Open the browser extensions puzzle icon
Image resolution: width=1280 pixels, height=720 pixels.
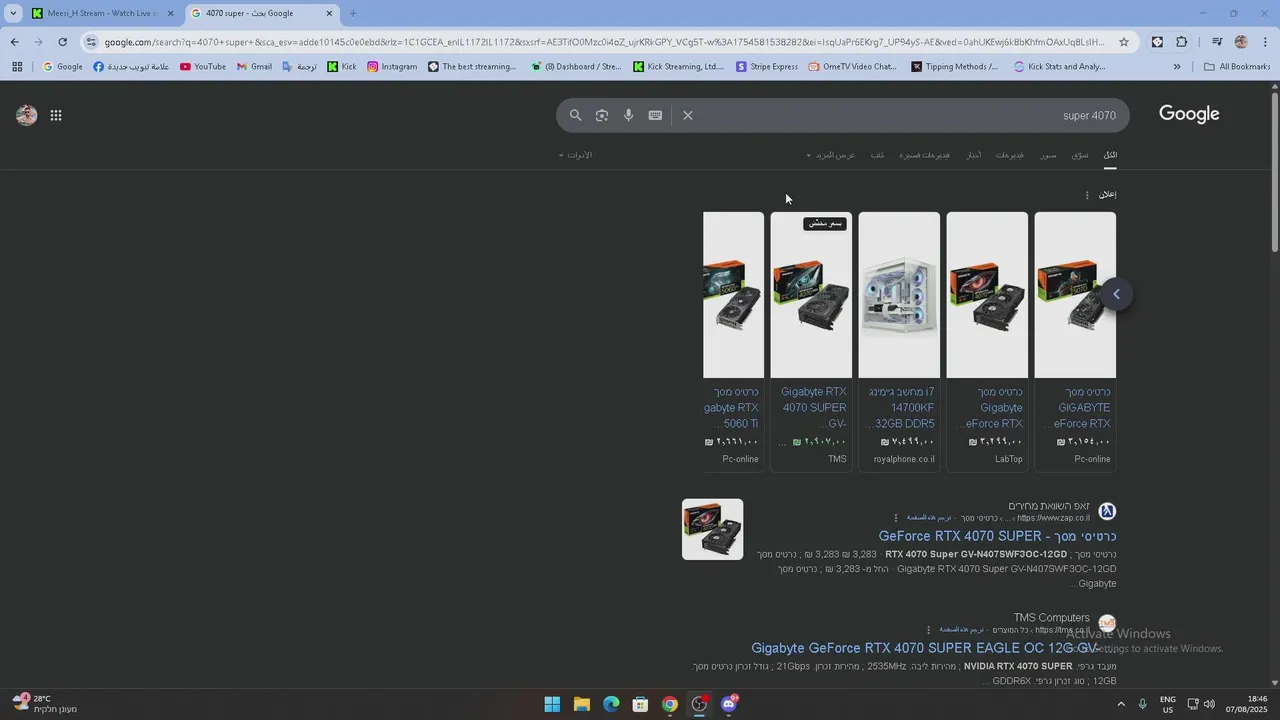pos(1182,42)
